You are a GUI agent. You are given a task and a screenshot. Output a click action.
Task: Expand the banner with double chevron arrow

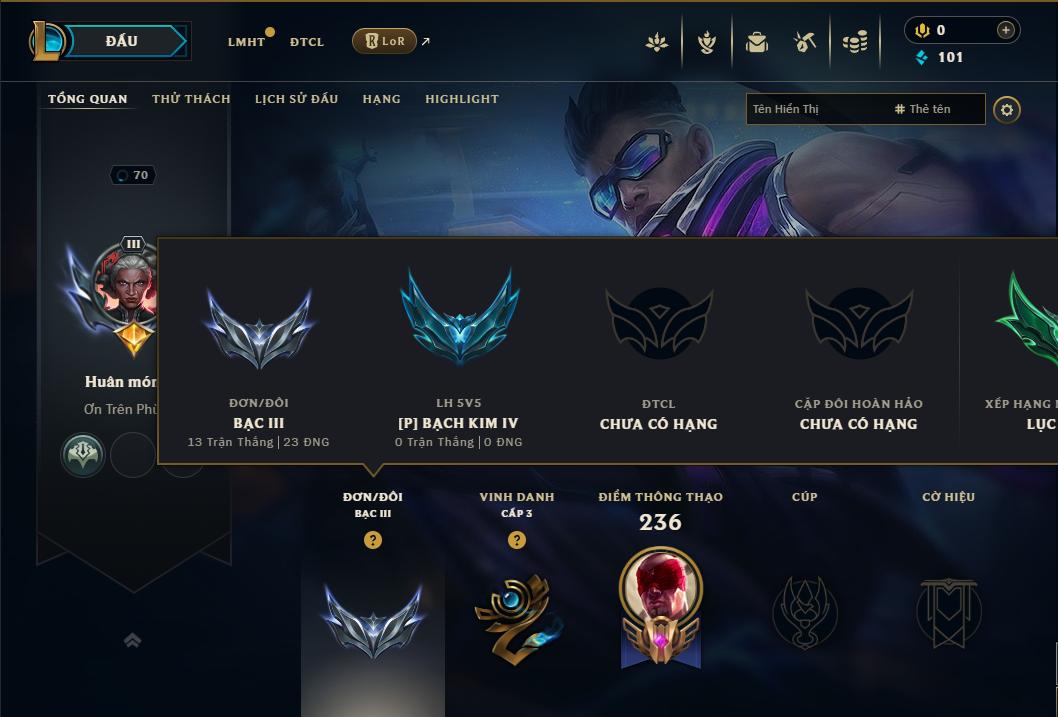[133, 640]
